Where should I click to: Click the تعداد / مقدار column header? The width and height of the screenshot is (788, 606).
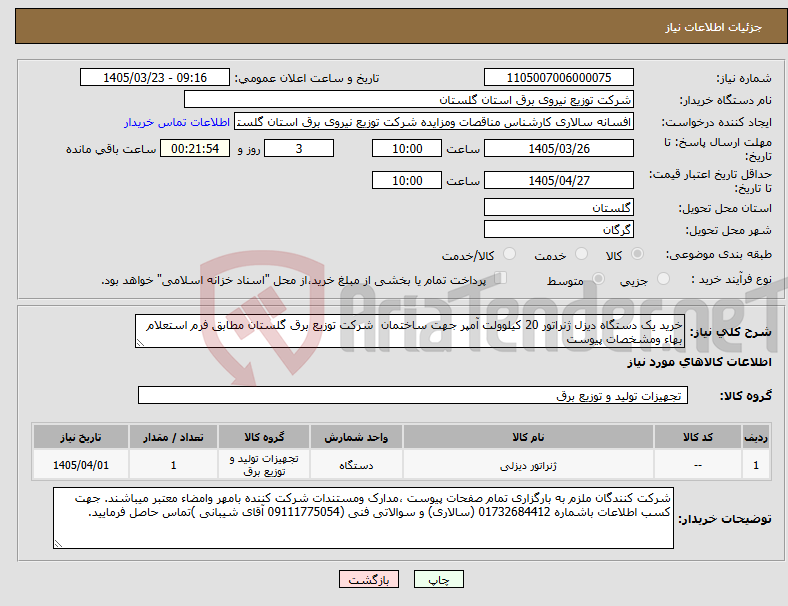pos(173,437)
